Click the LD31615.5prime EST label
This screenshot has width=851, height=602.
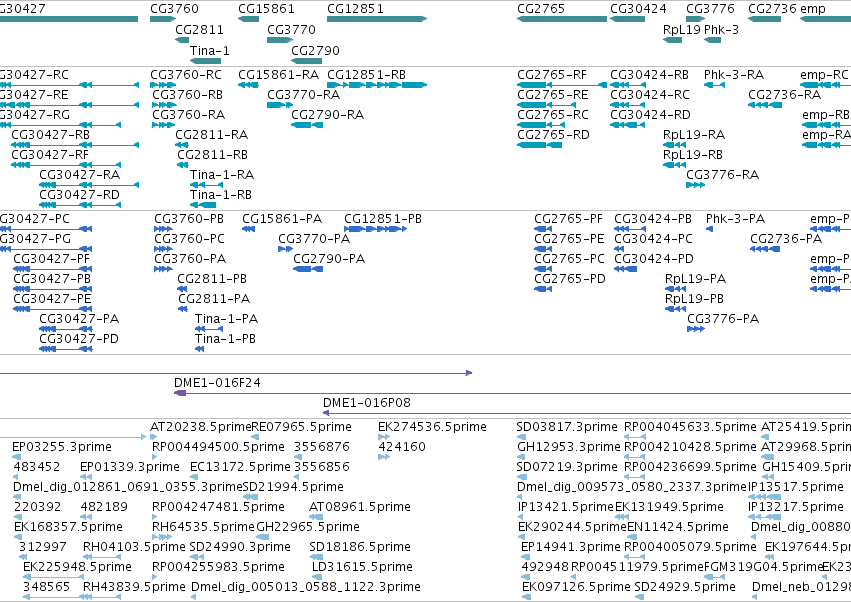[362, 567]
